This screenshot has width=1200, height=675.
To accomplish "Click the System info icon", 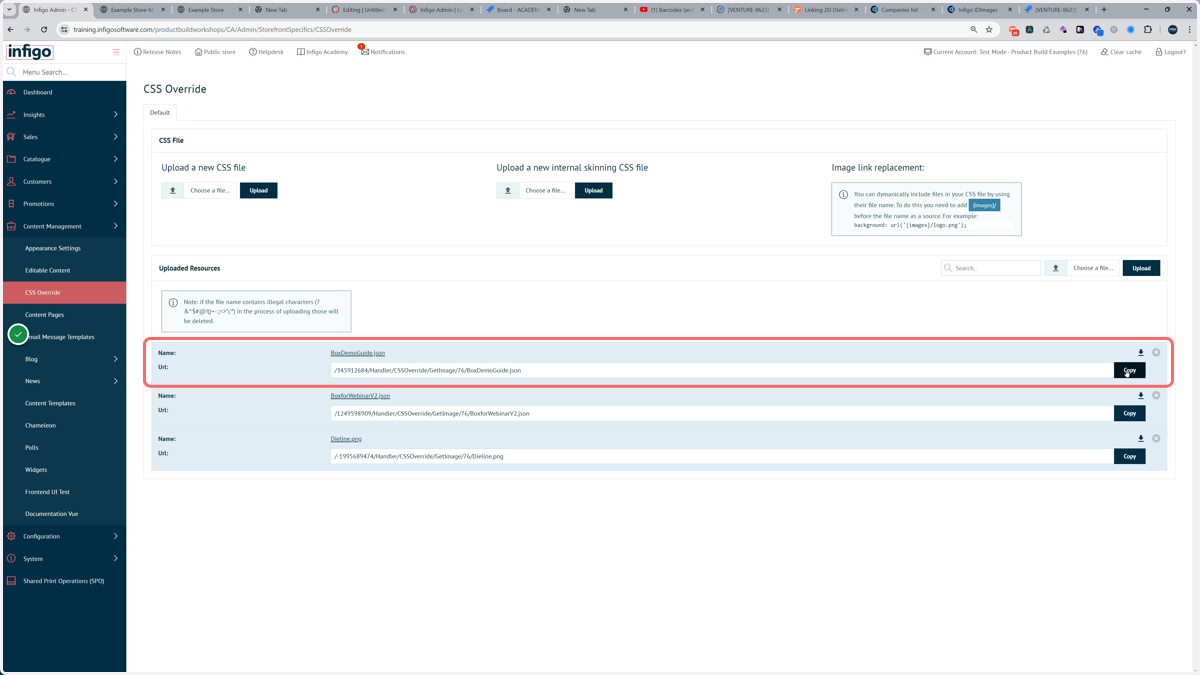I will [x=12, y=559].
